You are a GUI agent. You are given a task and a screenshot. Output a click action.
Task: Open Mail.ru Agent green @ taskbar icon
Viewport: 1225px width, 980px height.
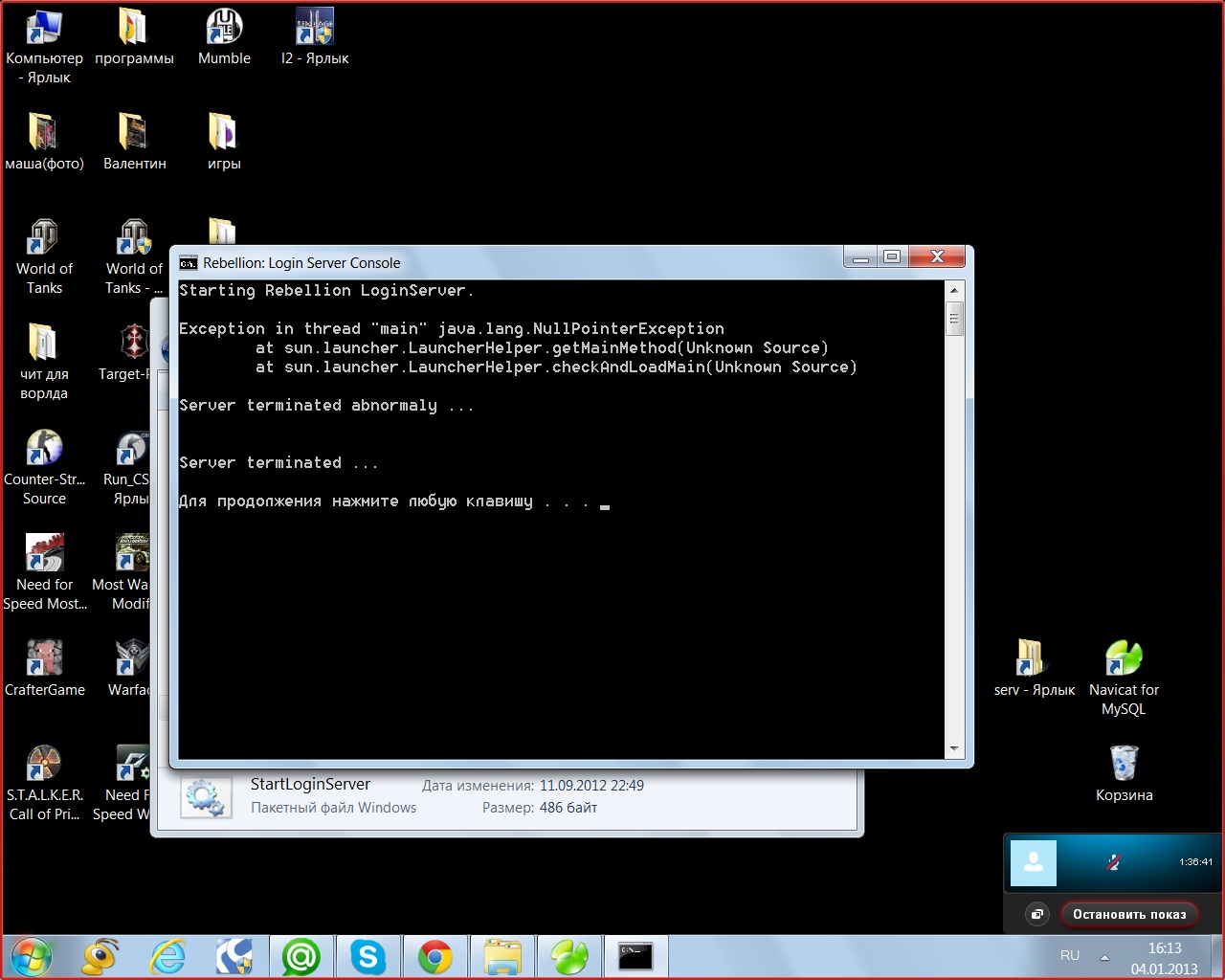(301, 956)
